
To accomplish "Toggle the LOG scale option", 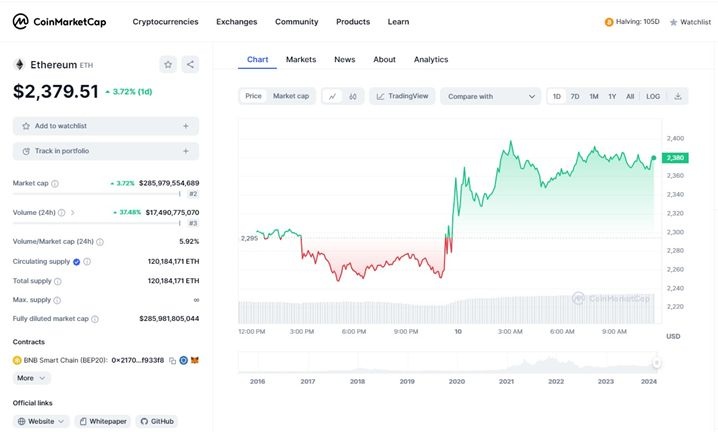I will (x=653, y=96).
